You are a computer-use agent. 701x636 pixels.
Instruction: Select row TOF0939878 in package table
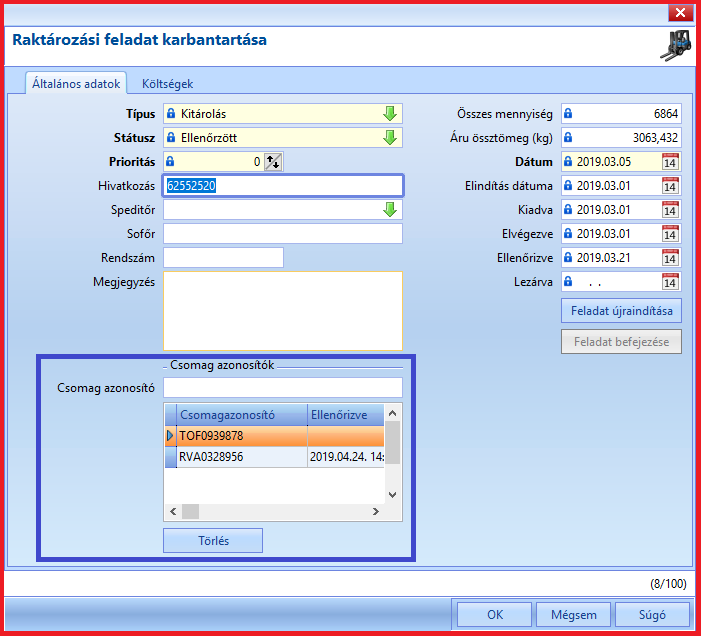274,435
